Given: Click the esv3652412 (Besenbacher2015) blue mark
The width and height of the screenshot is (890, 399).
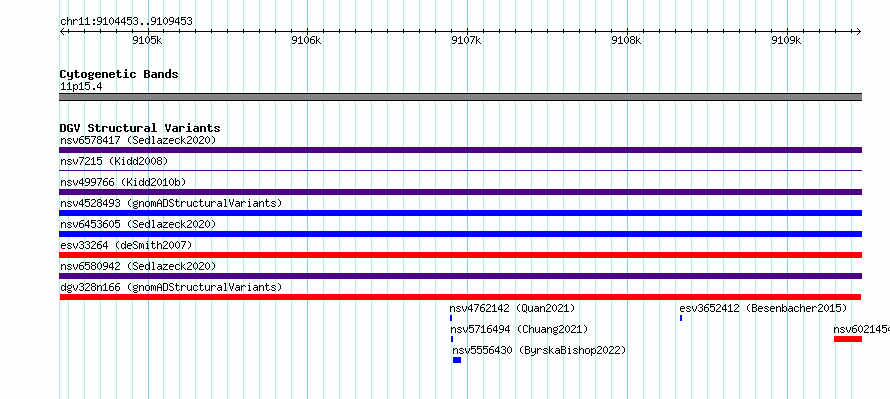Looking at the screenshot, I should pos(681,318).
